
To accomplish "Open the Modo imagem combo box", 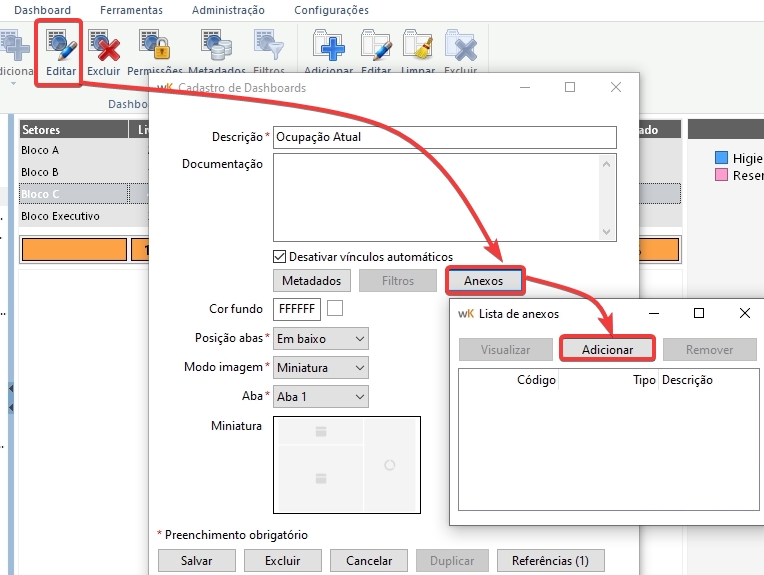I will pyautogui.click(x=321, y=368).
